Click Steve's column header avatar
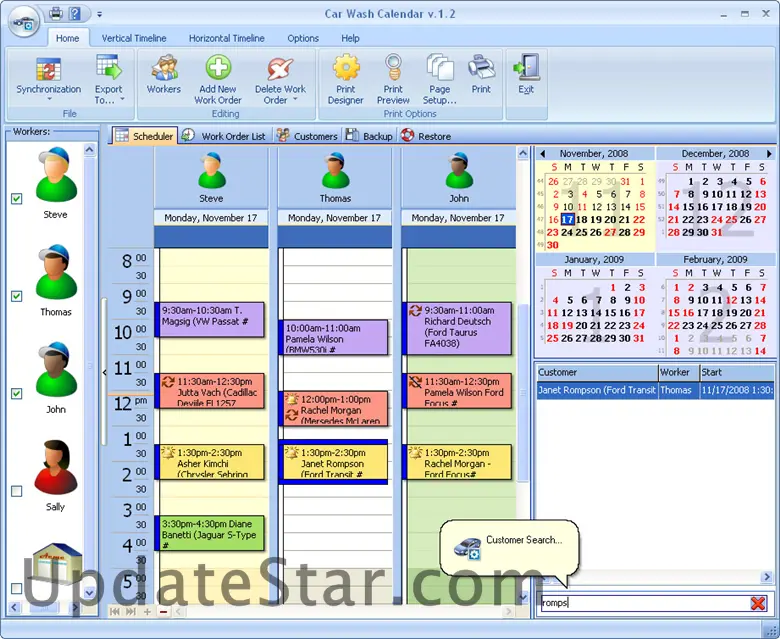The width and height of the screenshot is (780, 639). pyautogui.click(x=211, y=171)
